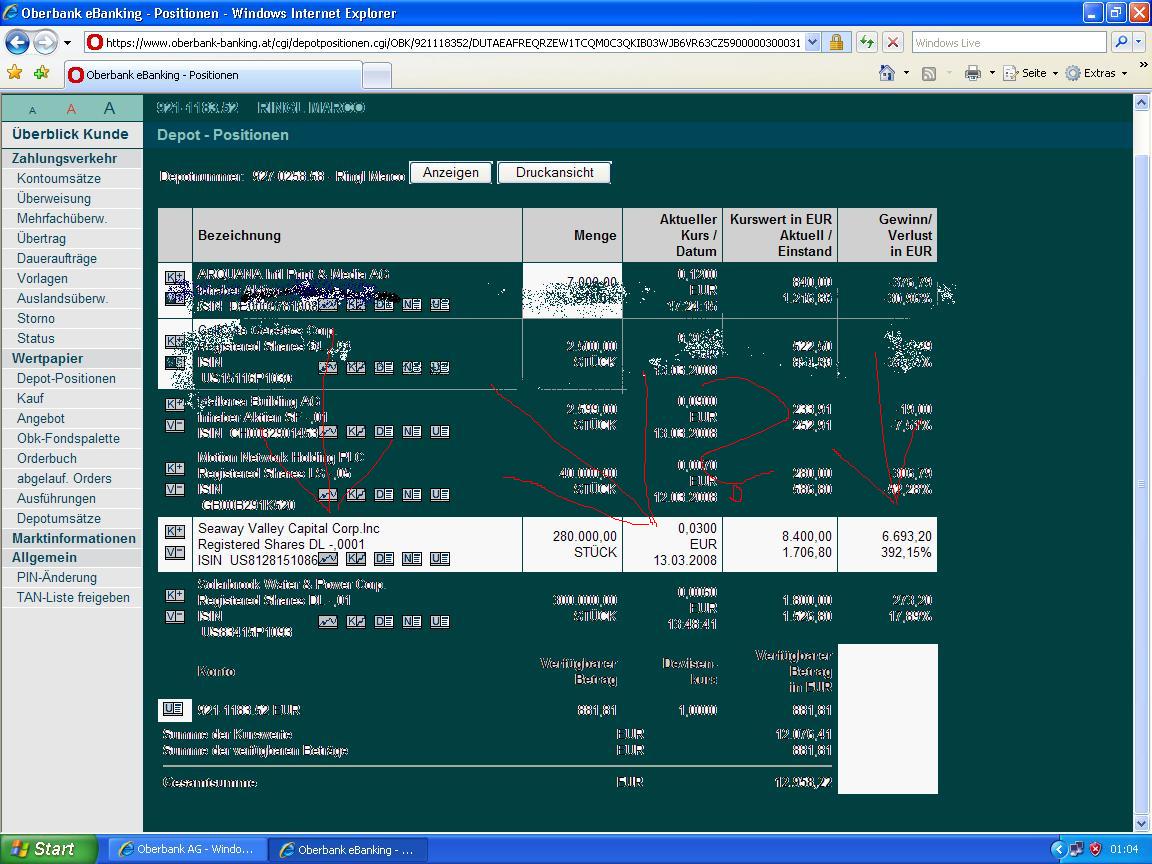Open DE details icon for Motion Network Holding
The width and height of the screenshot is (1152, 864).
pos(384,494)
